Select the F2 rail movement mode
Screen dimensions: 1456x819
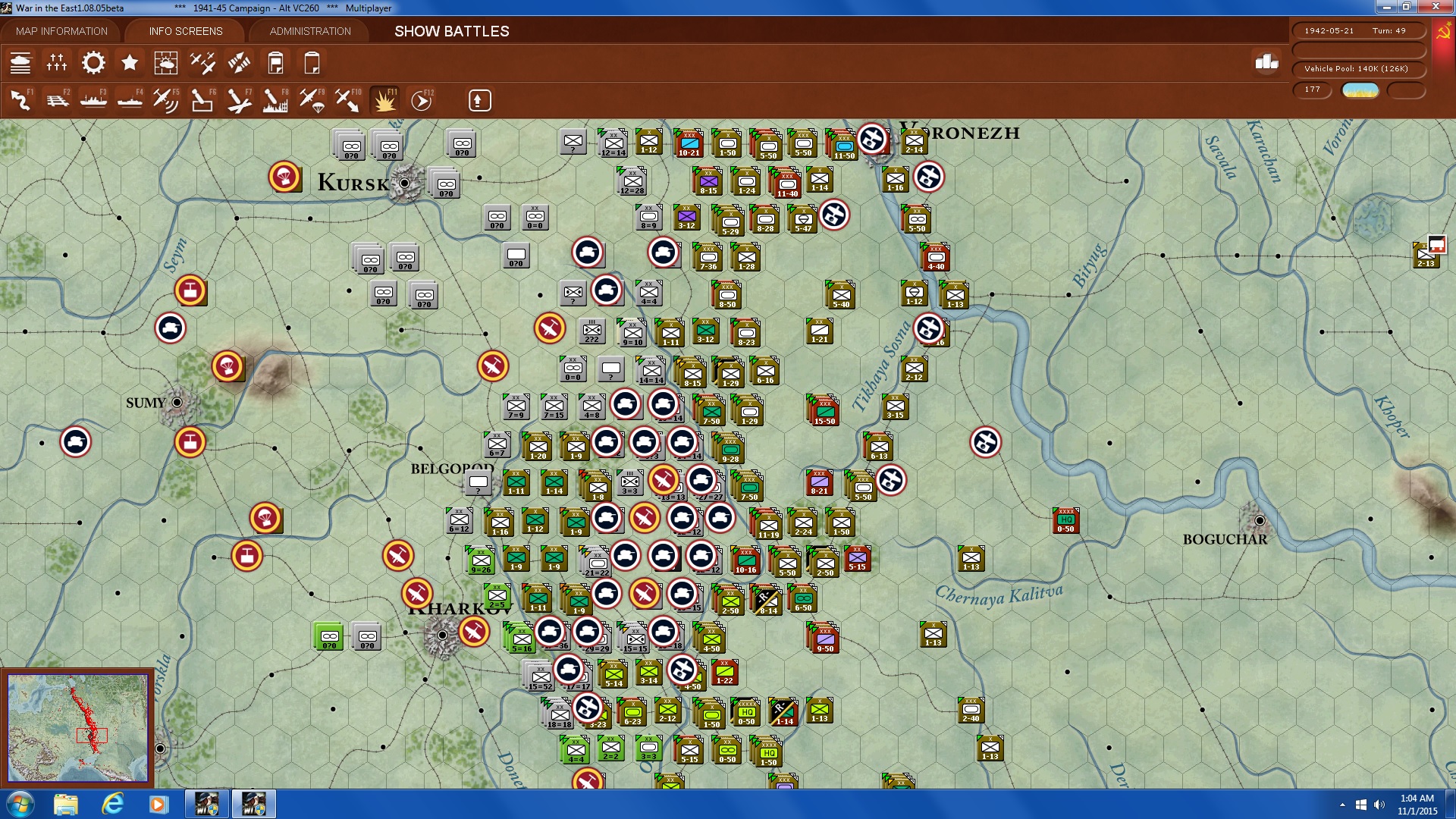[x=57, y=99]
